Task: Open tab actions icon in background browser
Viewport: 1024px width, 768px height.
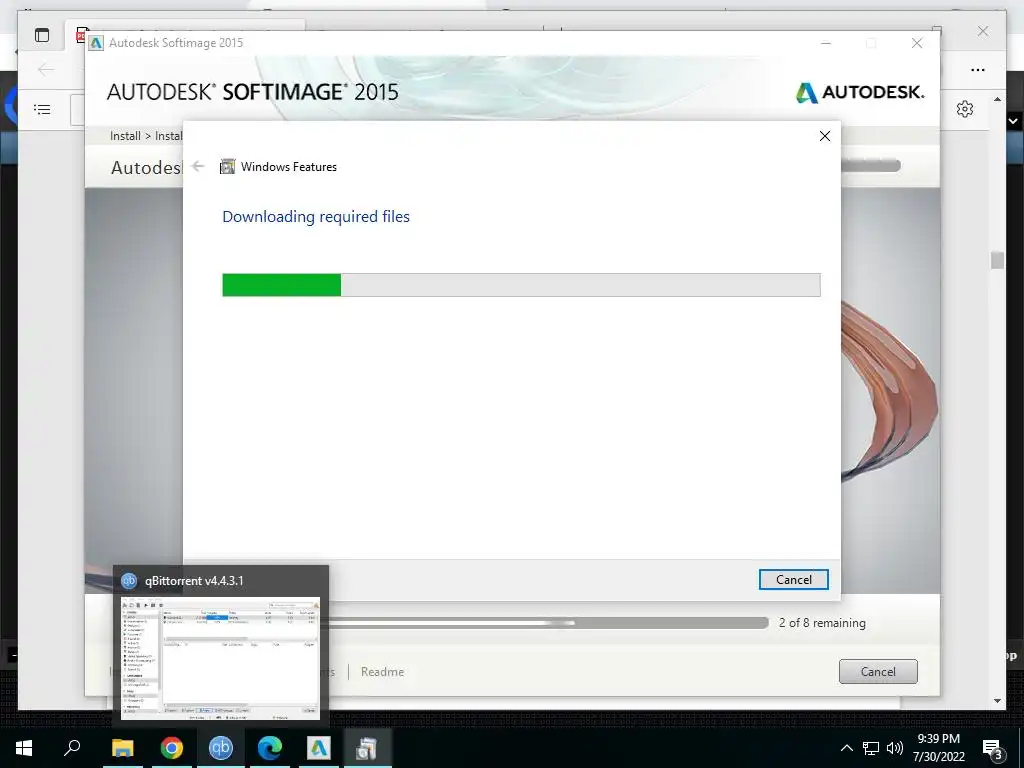Action: coord(42,35)
